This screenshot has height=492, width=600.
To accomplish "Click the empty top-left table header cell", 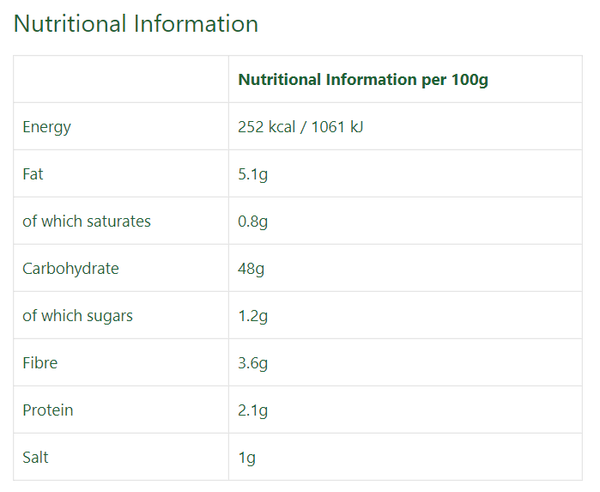I will click(121, 80).
